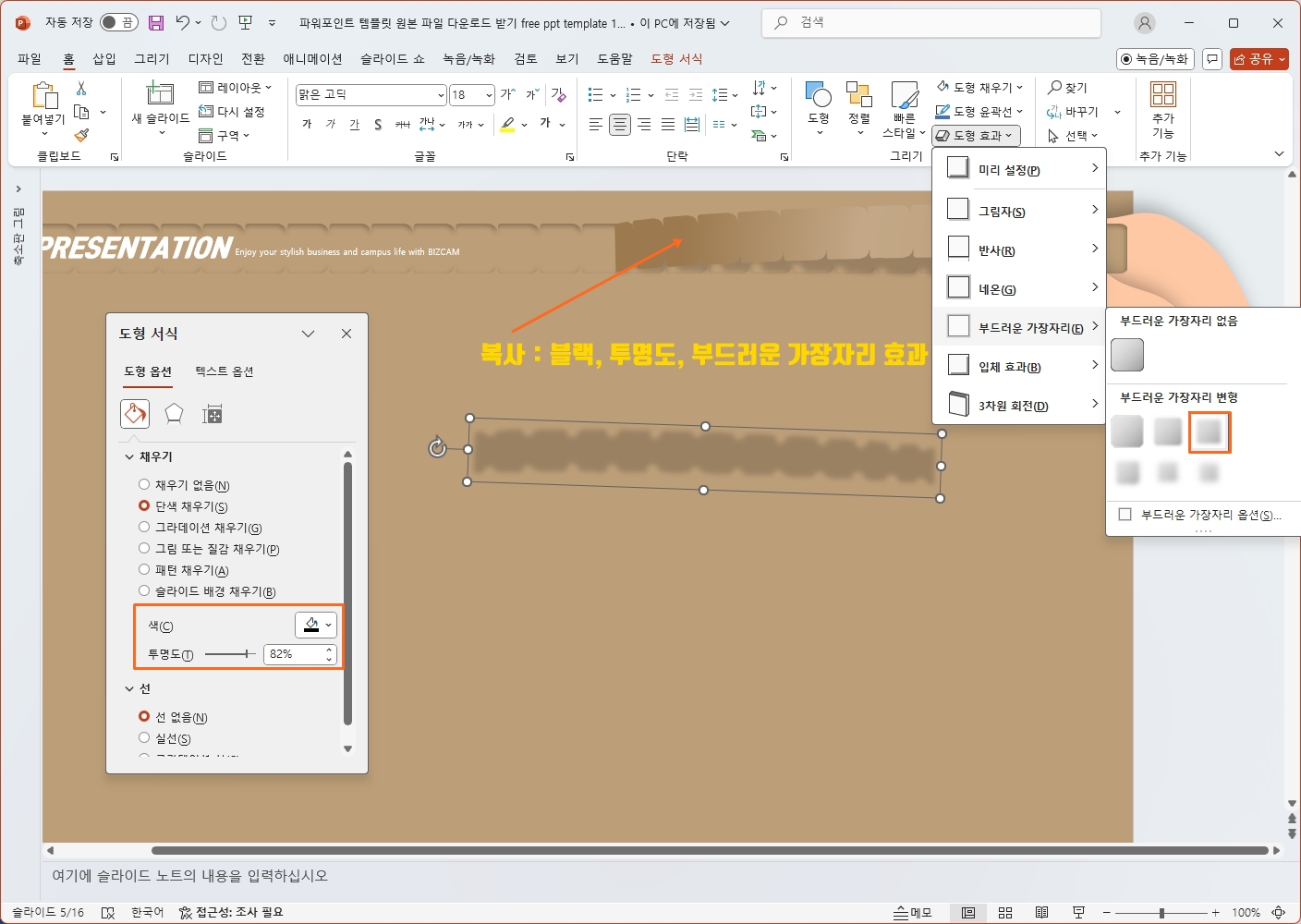Select Picture or texture fill radio
1301x924 pixels.
144,548
